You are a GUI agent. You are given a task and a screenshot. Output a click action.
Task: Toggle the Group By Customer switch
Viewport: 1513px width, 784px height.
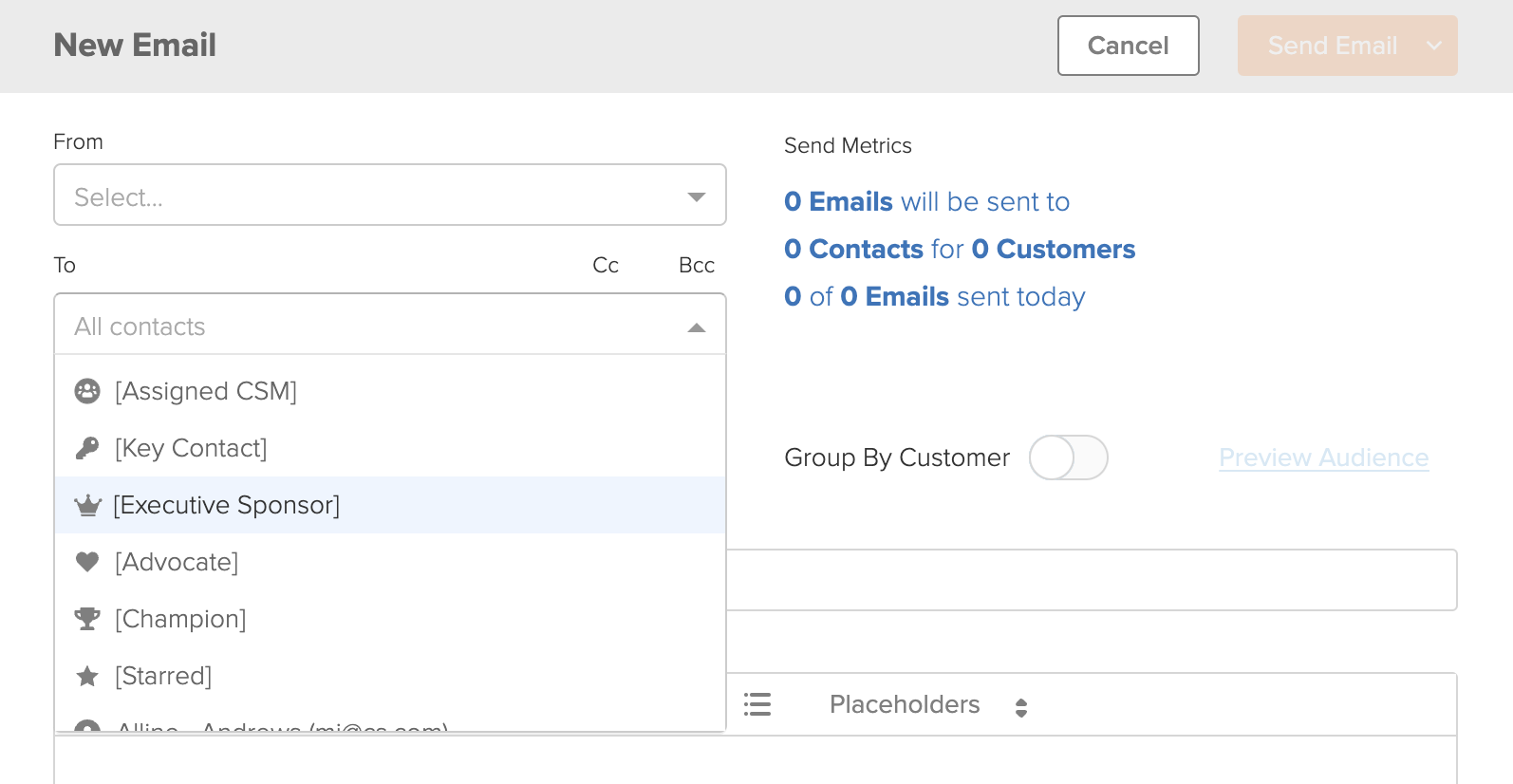coord(1069,457)
